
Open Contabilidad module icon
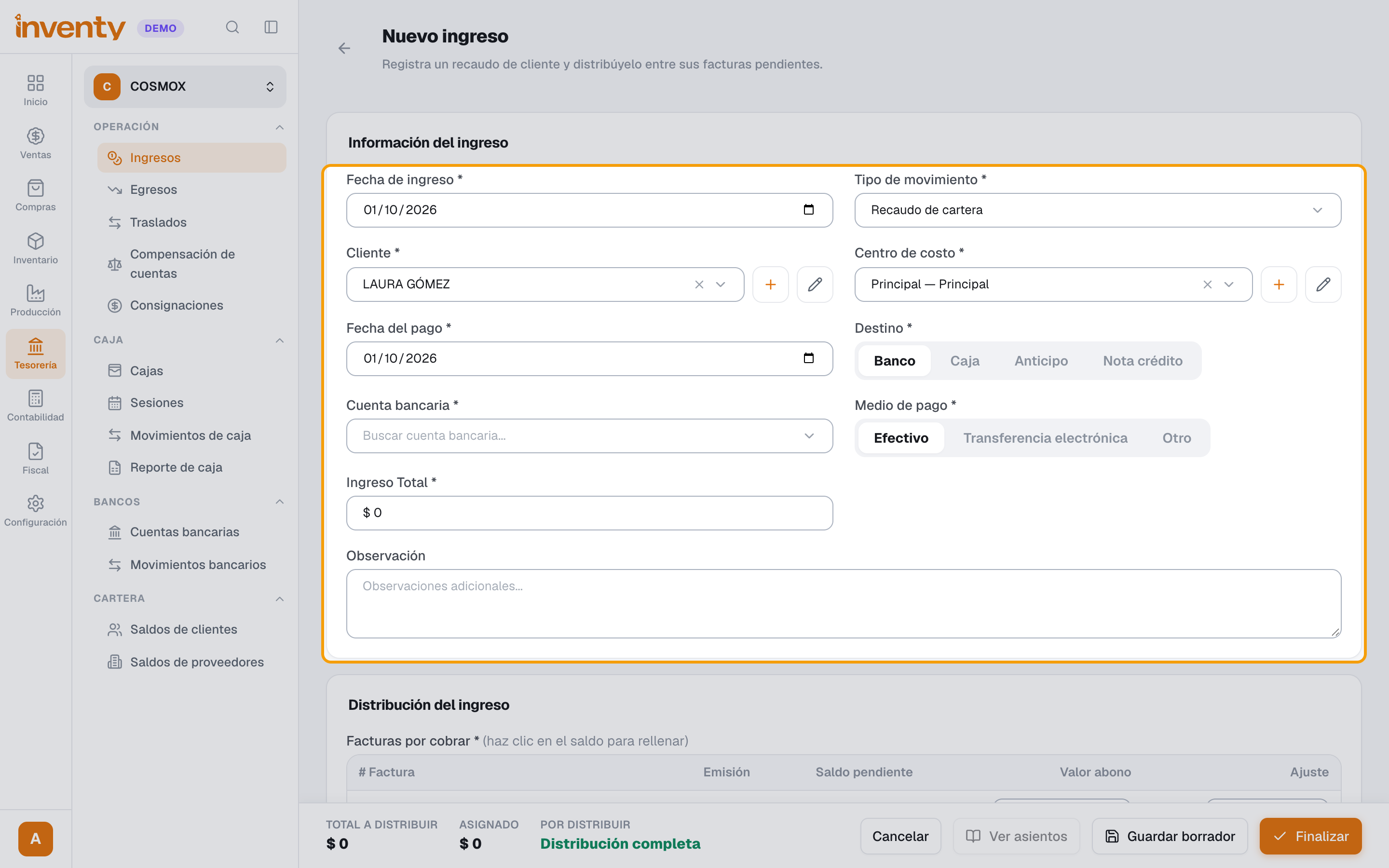tap(36, 405)
